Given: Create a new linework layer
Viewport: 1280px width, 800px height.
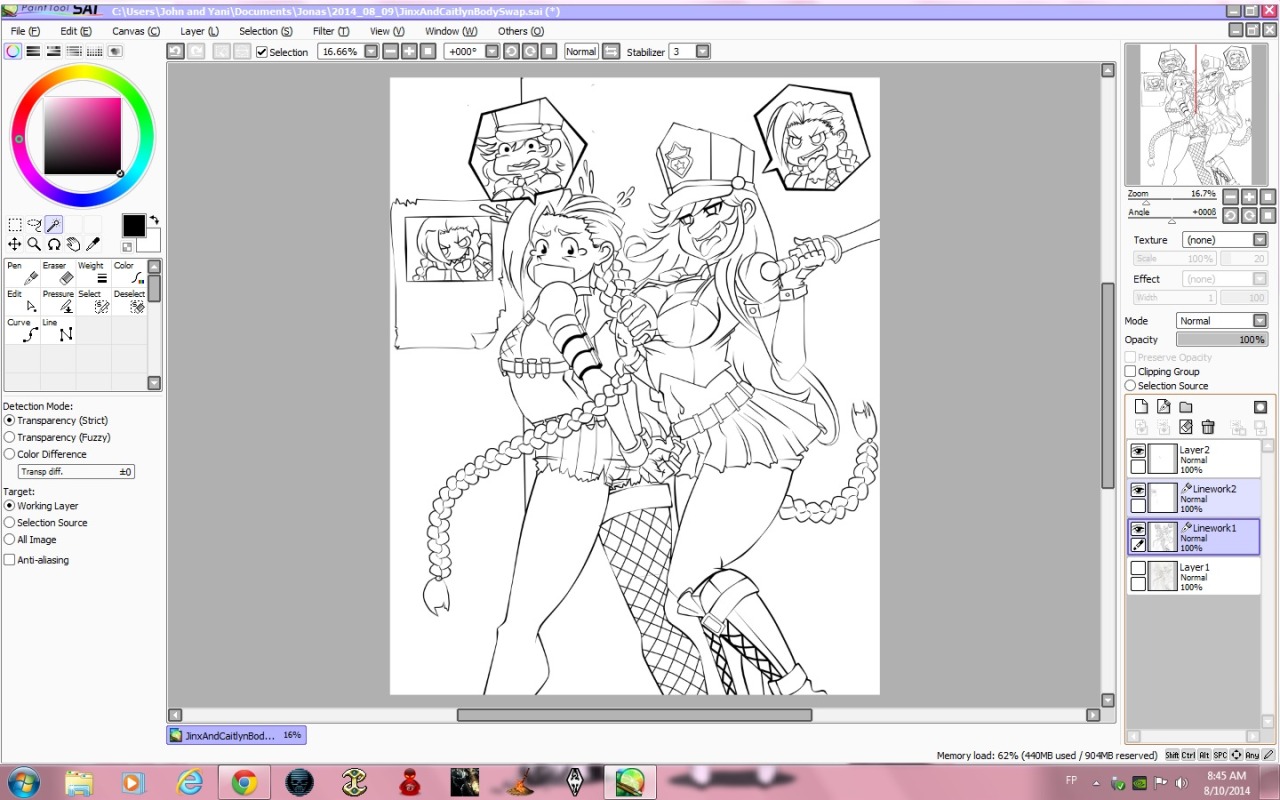Looking at the screenshot, I should (1163, 406).
